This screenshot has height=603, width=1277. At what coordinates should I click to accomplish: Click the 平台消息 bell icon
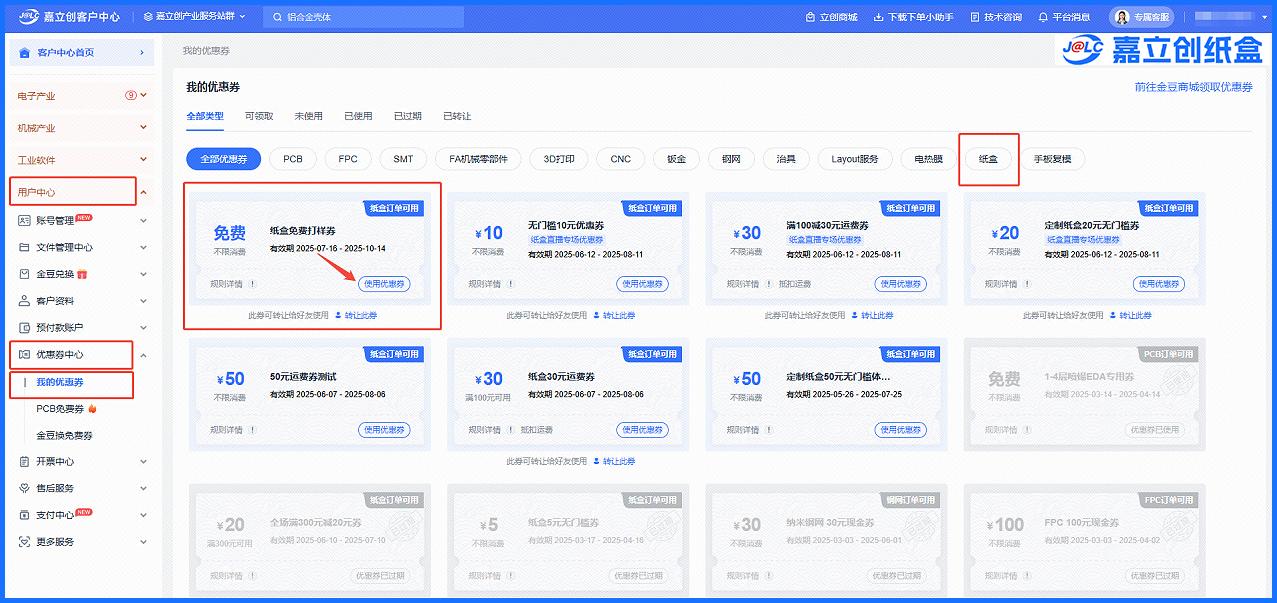pyautogui.click(x=1043, y=17)
